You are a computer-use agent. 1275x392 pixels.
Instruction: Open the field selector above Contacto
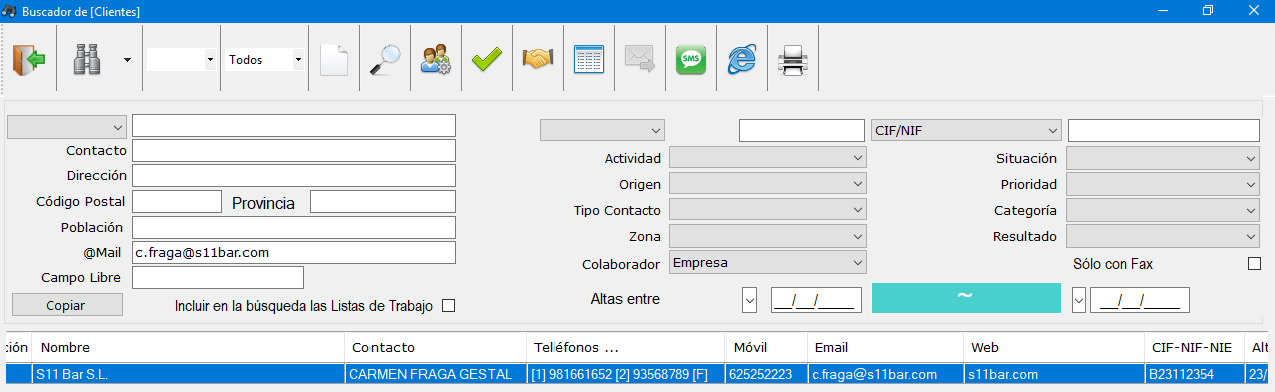click(67, 127)
